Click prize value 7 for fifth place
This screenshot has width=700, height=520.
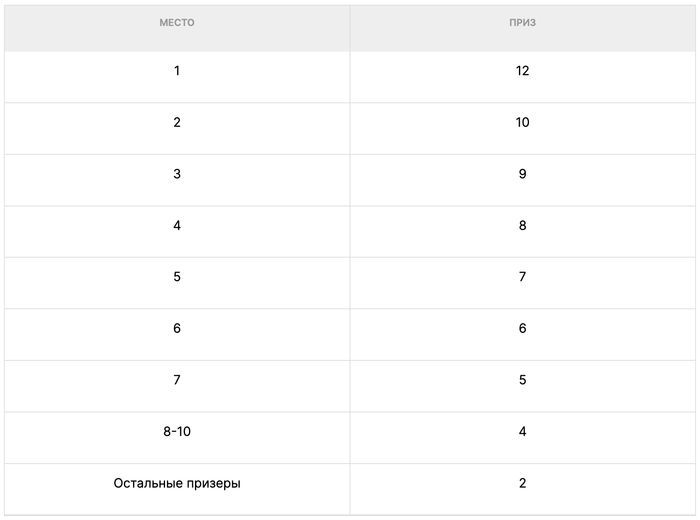pyautogui.click(x=522, y=277)
